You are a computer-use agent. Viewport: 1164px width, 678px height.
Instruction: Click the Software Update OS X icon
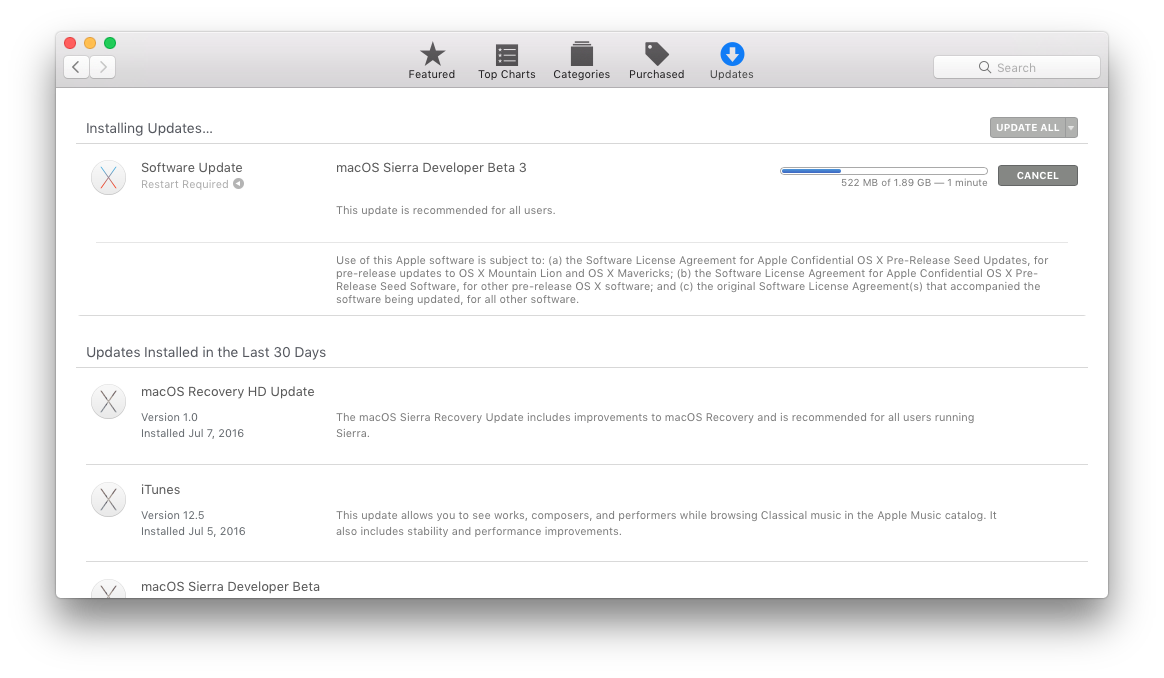click(x=108, y=177)
